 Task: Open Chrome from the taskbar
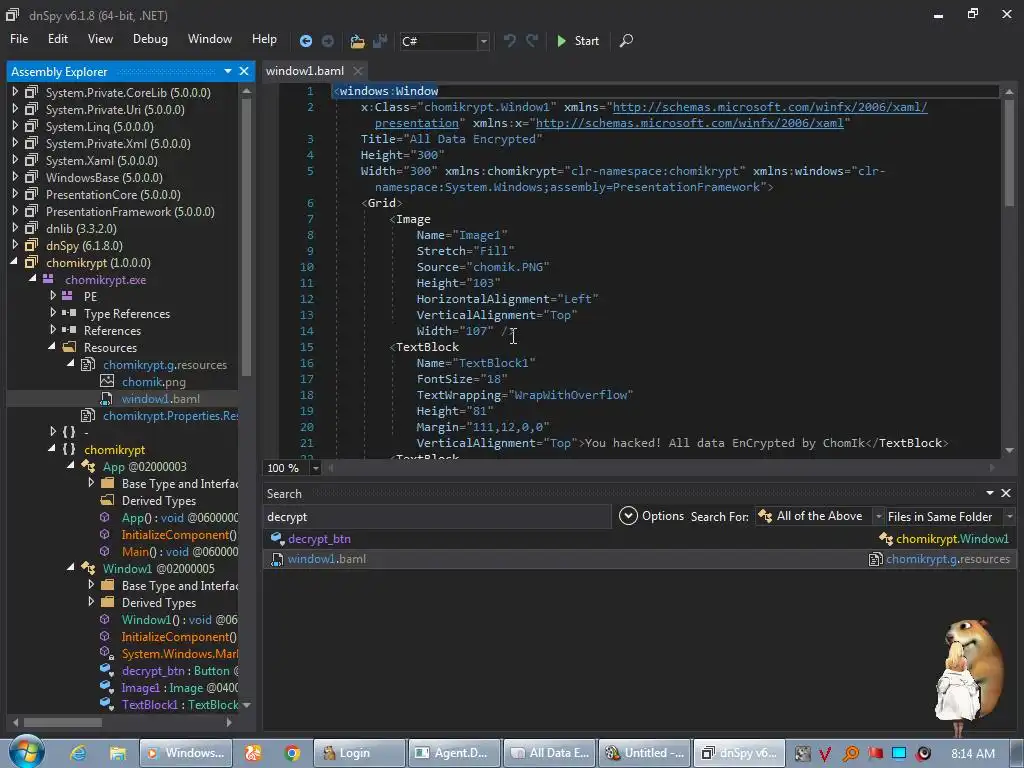pos(292,753)
